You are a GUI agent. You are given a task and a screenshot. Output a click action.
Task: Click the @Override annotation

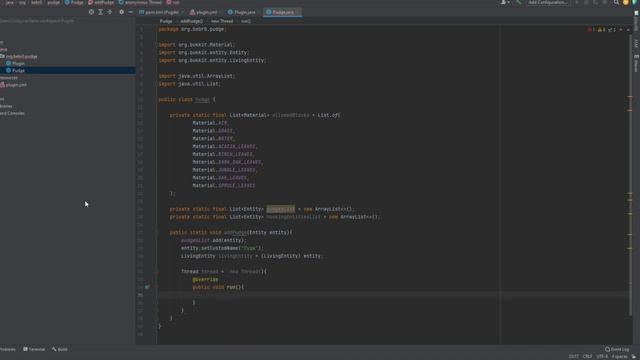point(205,280)
